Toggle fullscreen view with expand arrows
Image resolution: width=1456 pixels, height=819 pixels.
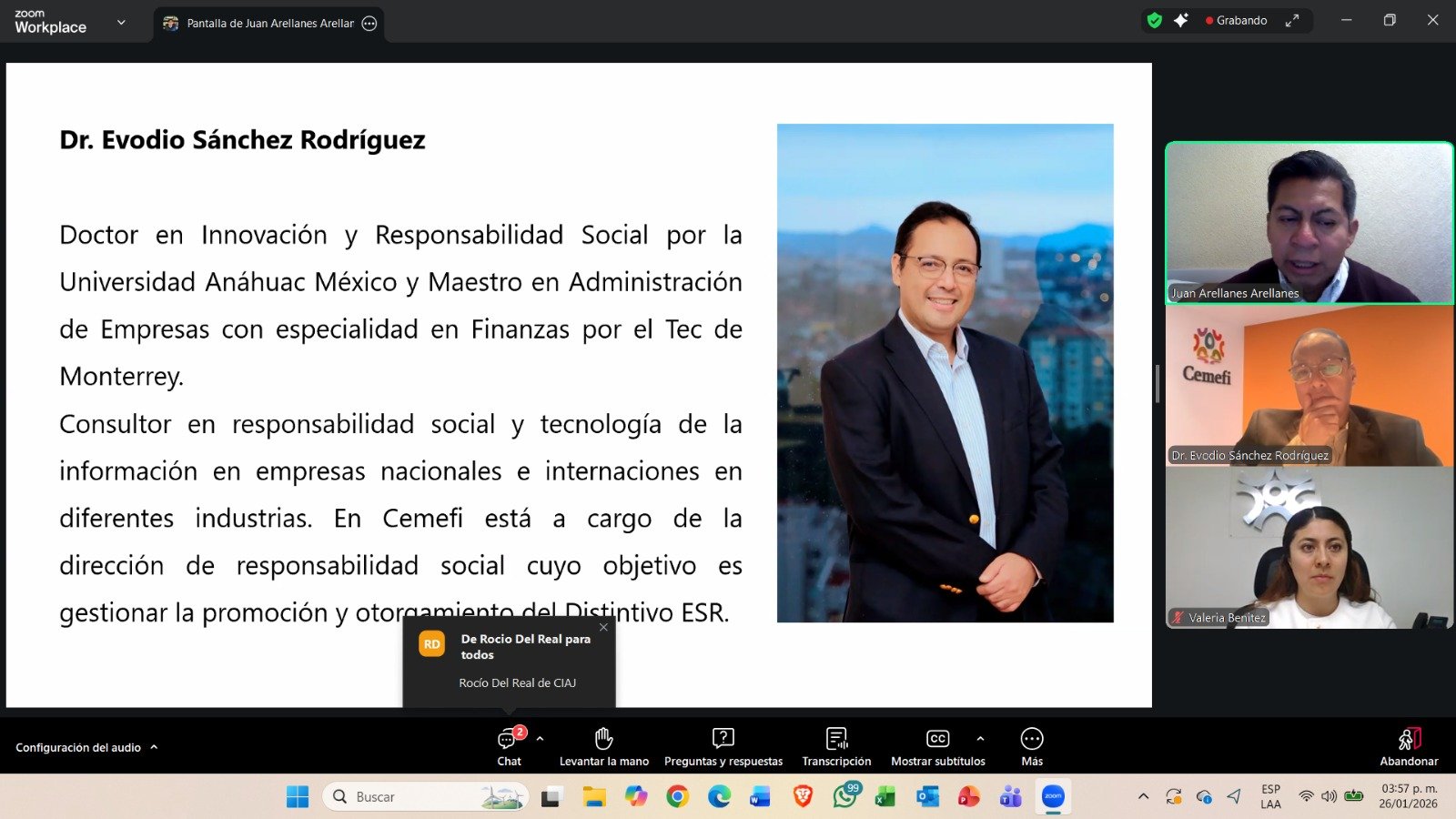1291,21
